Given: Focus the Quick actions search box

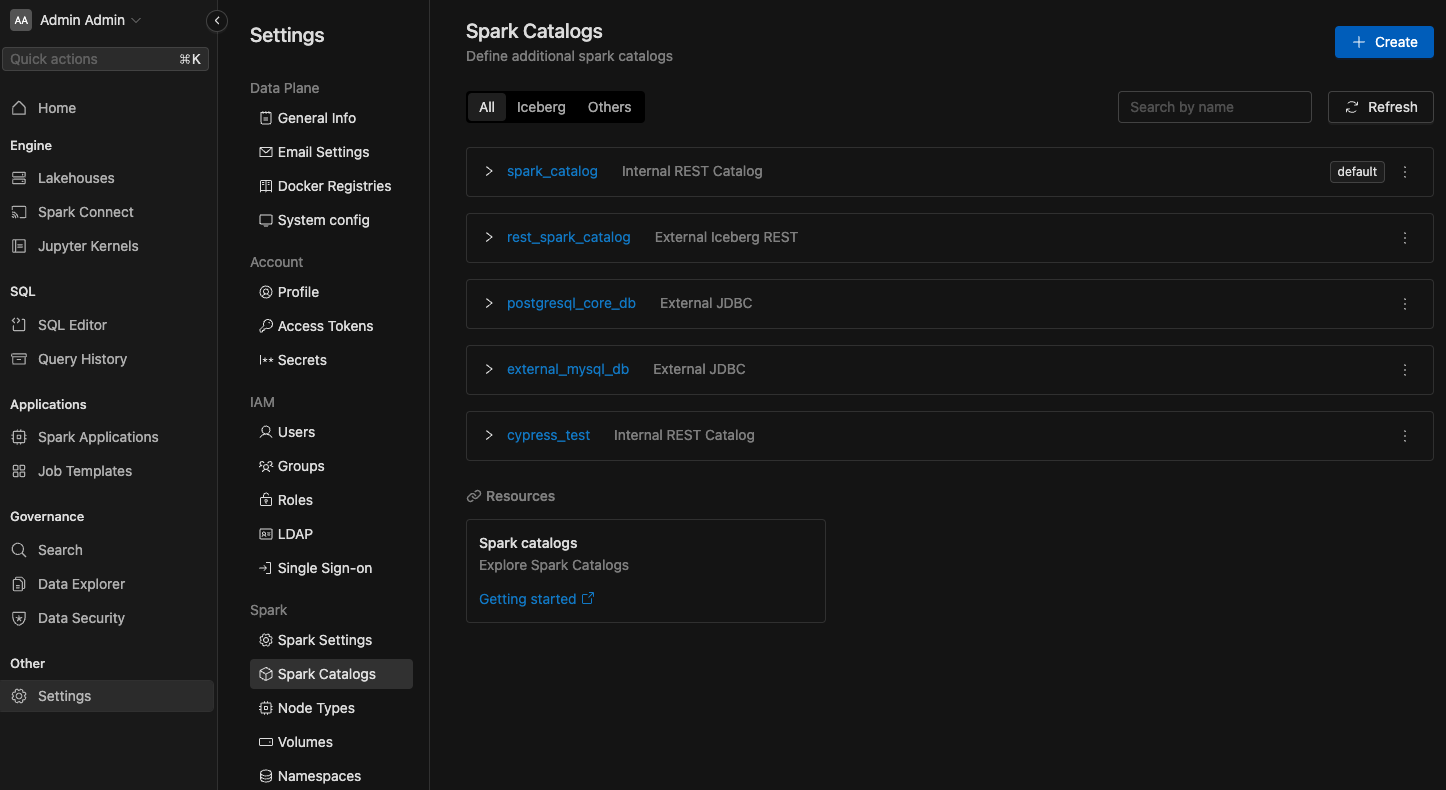Looking at the screenshot, I should (x=106, y=59).
